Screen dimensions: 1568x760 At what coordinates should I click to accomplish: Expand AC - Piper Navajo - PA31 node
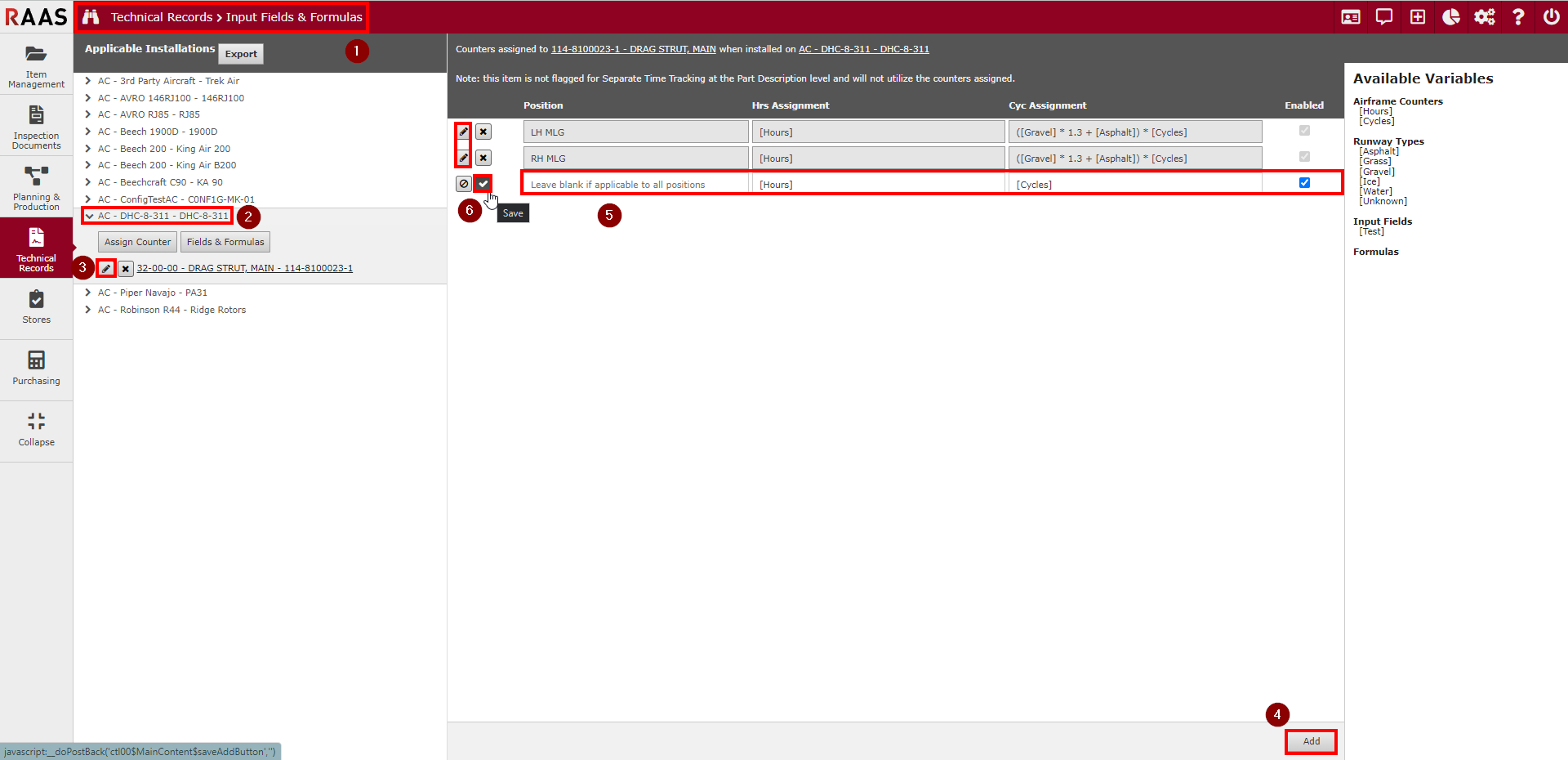click(x=88, y=293)
